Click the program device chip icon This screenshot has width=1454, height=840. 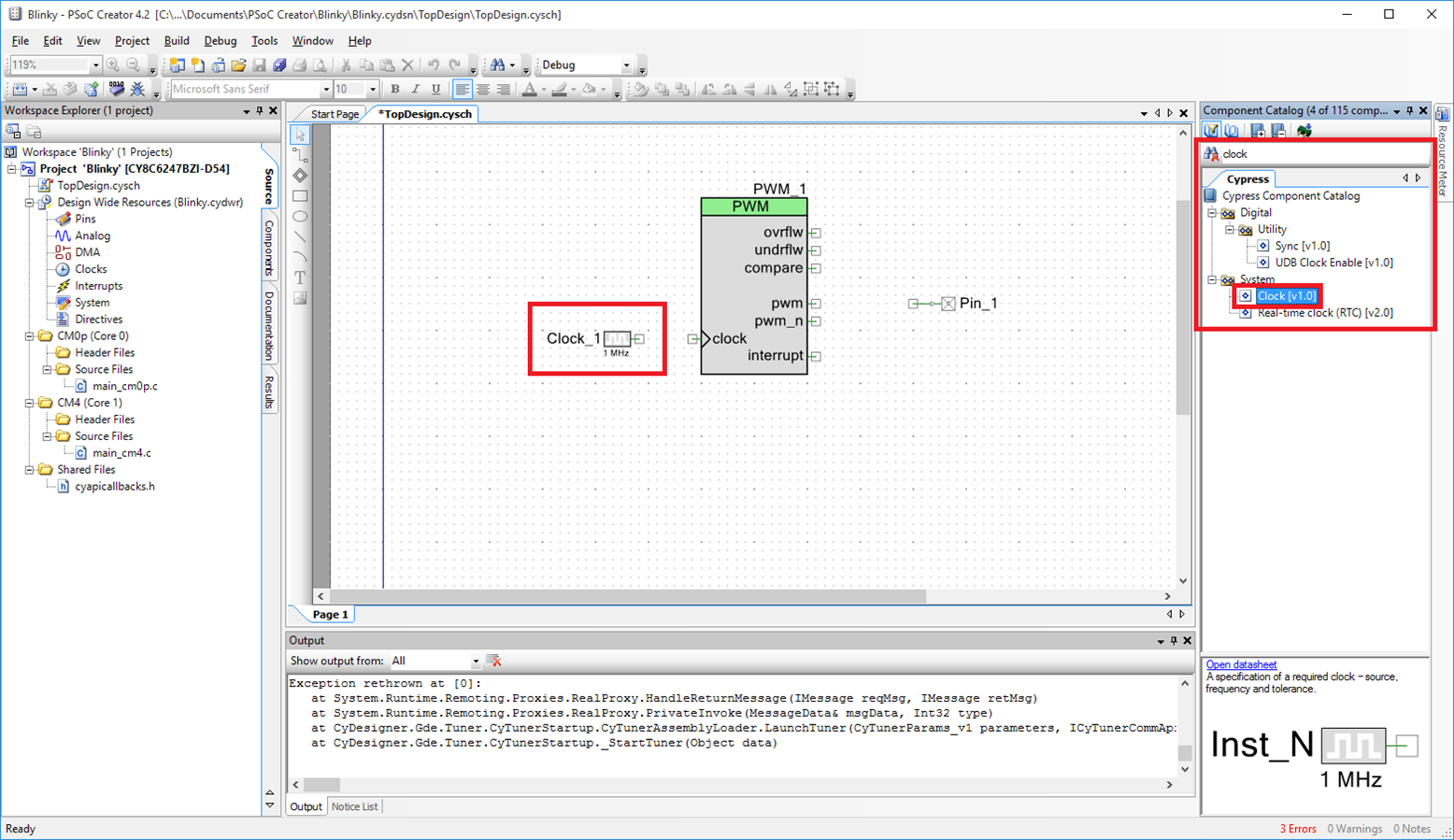pyautogui.click(x=116, y=90)
